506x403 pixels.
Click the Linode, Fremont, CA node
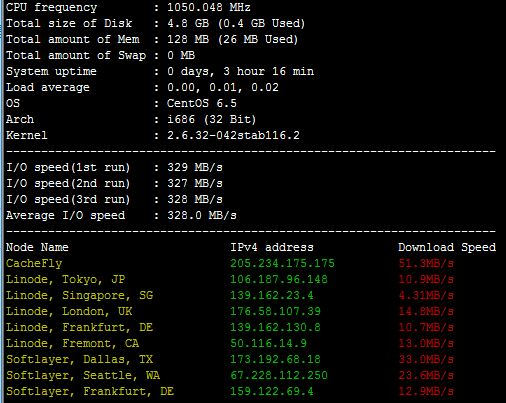tap(72, 343)
